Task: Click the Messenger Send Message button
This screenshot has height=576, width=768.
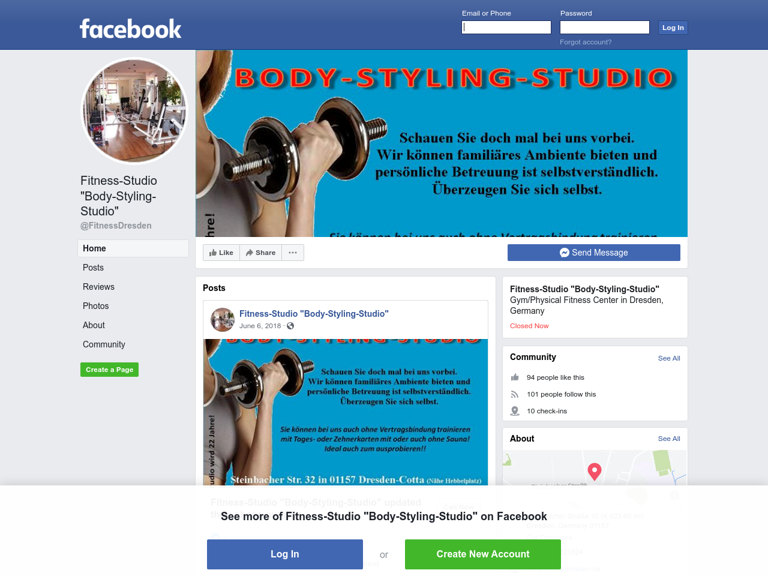Action: coord(594,253)
